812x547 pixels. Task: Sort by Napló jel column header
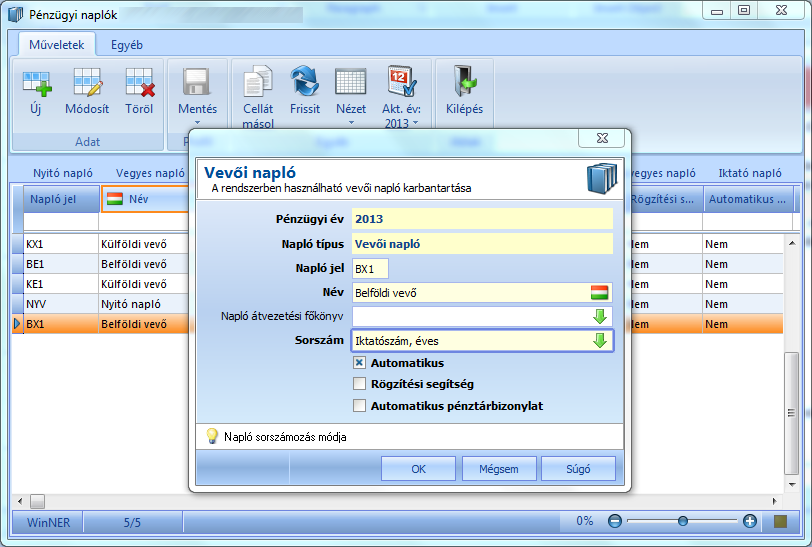61,199
